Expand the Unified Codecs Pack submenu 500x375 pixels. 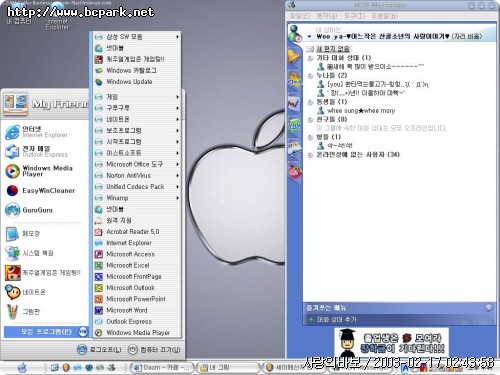pos(137,187)
